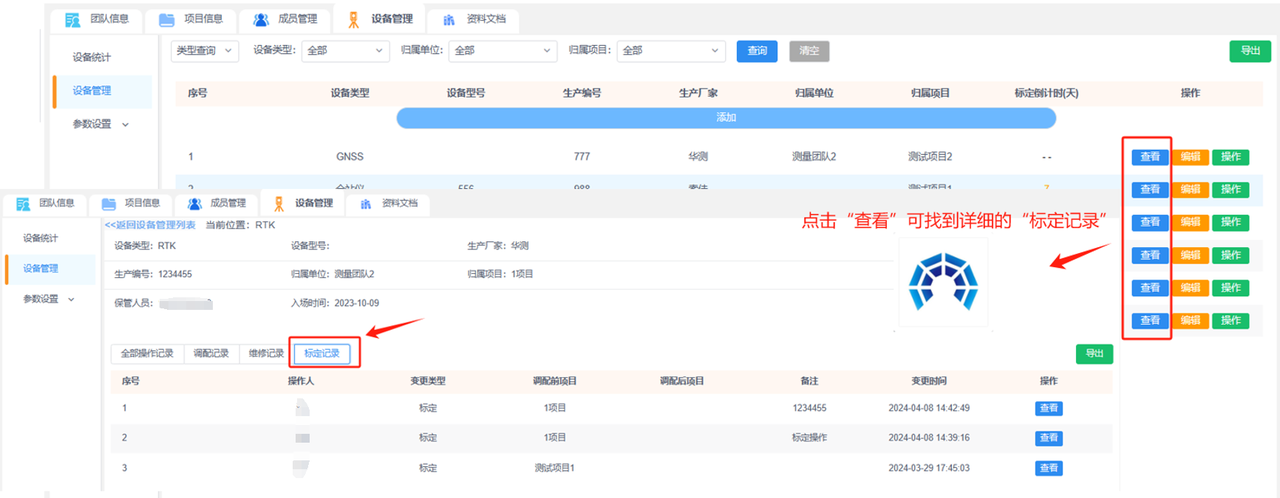Click the 成员管理 icon in the lower panel's tab bar
1280x498 pixels.
coord(193,204)
